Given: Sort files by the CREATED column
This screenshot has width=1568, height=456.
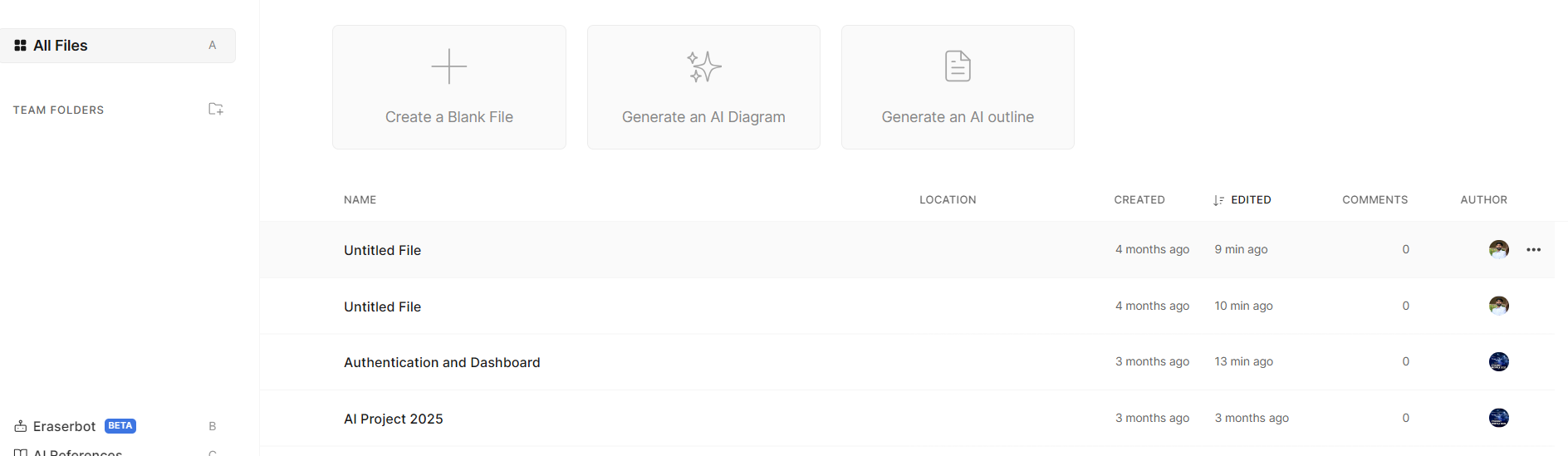Looking at the screenshot, I should coord(1139,200).
